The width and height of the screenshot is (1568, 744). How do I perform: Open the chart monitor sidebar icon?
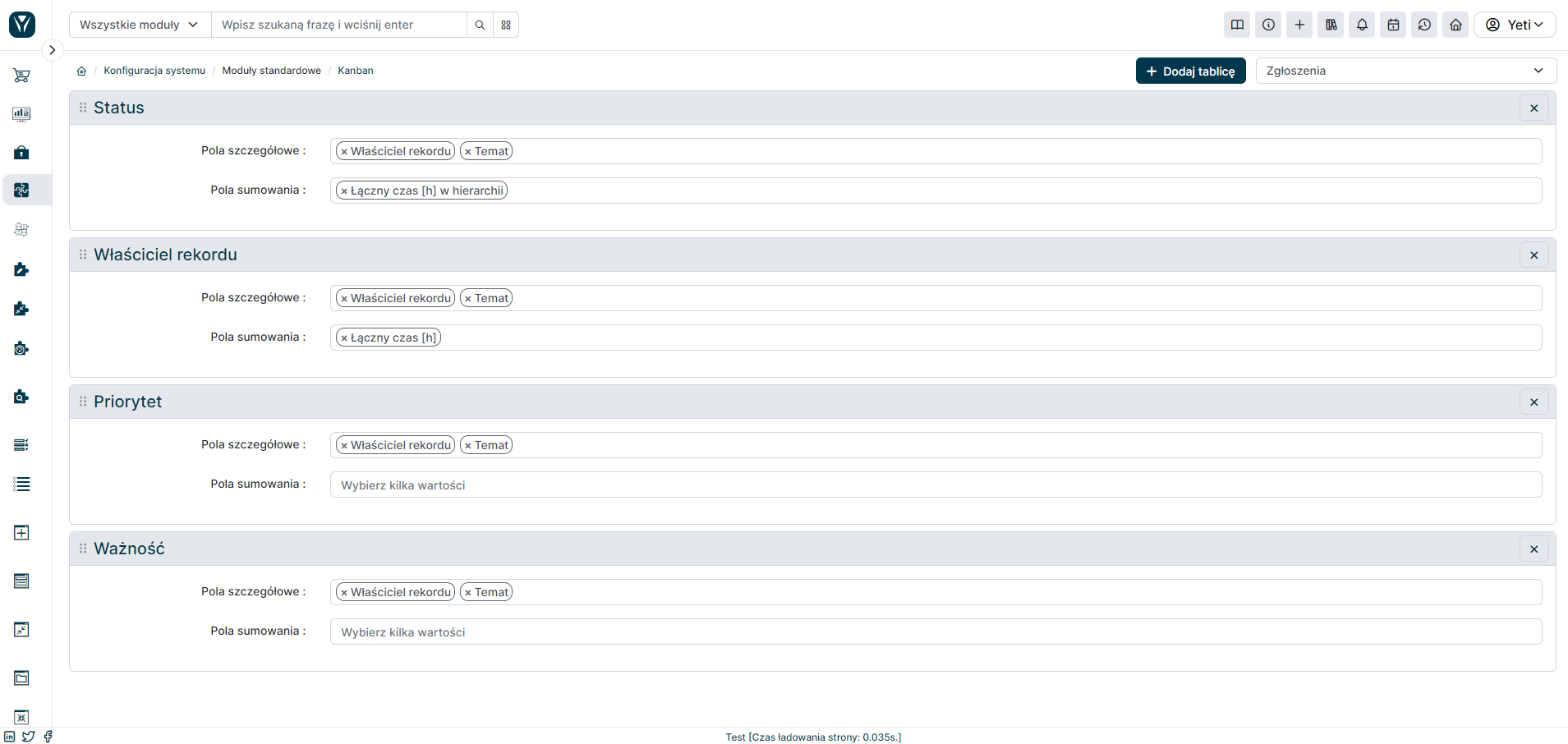(21, 114)
